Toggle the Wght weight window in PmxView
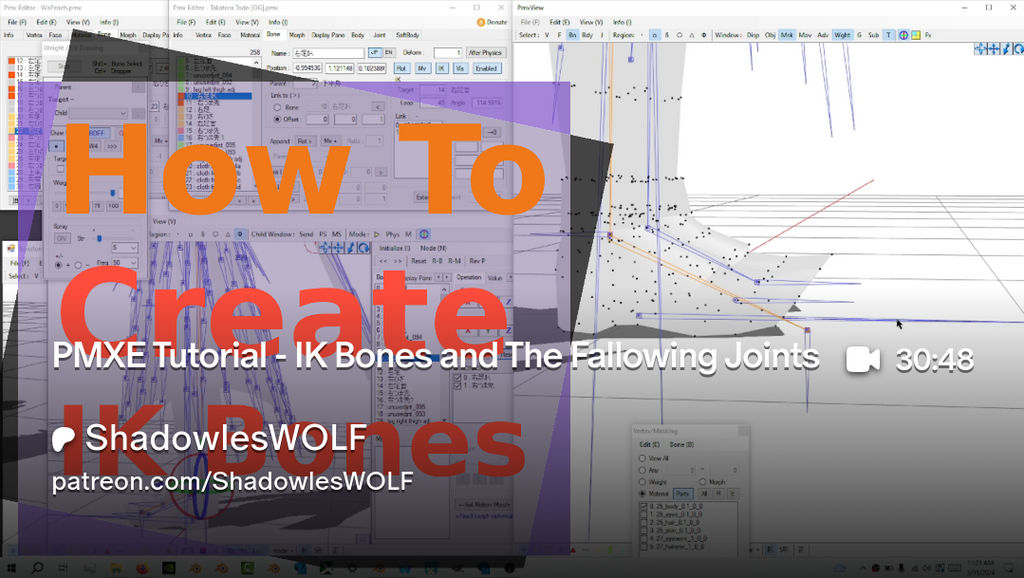Viewport: 1024px width, 578px height. click(x=842, y=35)
